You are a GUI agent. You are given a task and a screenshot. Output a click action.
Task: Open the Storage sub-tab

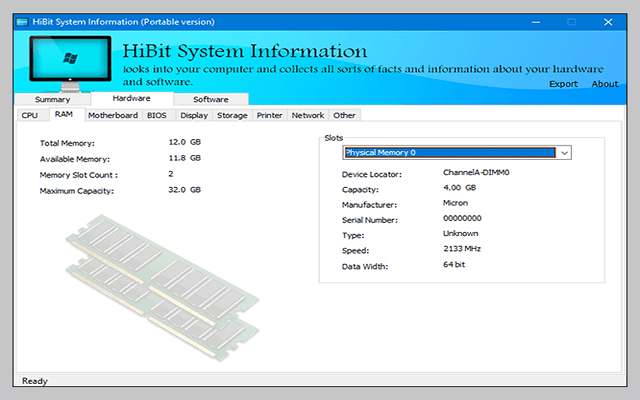click(232, 116)
